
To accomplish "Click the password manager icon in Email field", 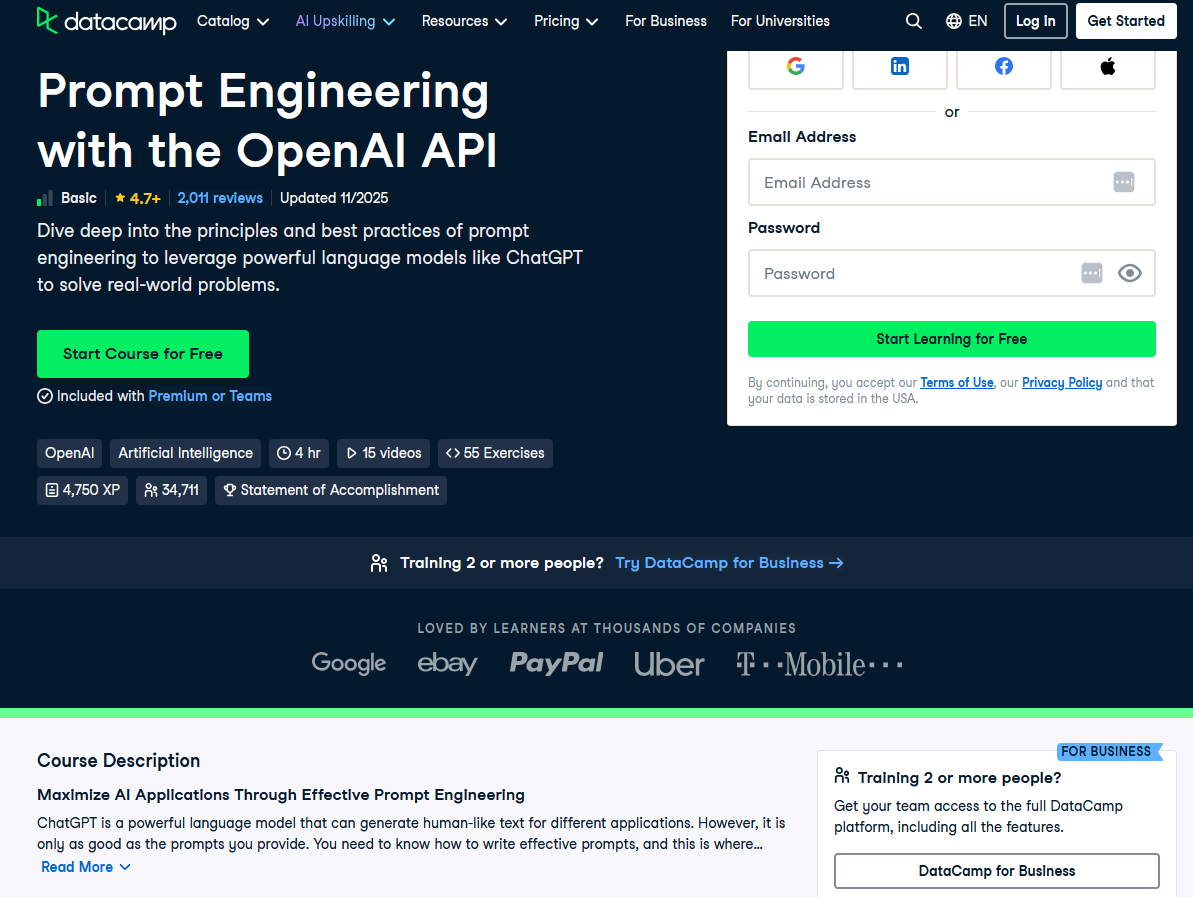I will pyautogui.click(x=1124, y=183).
